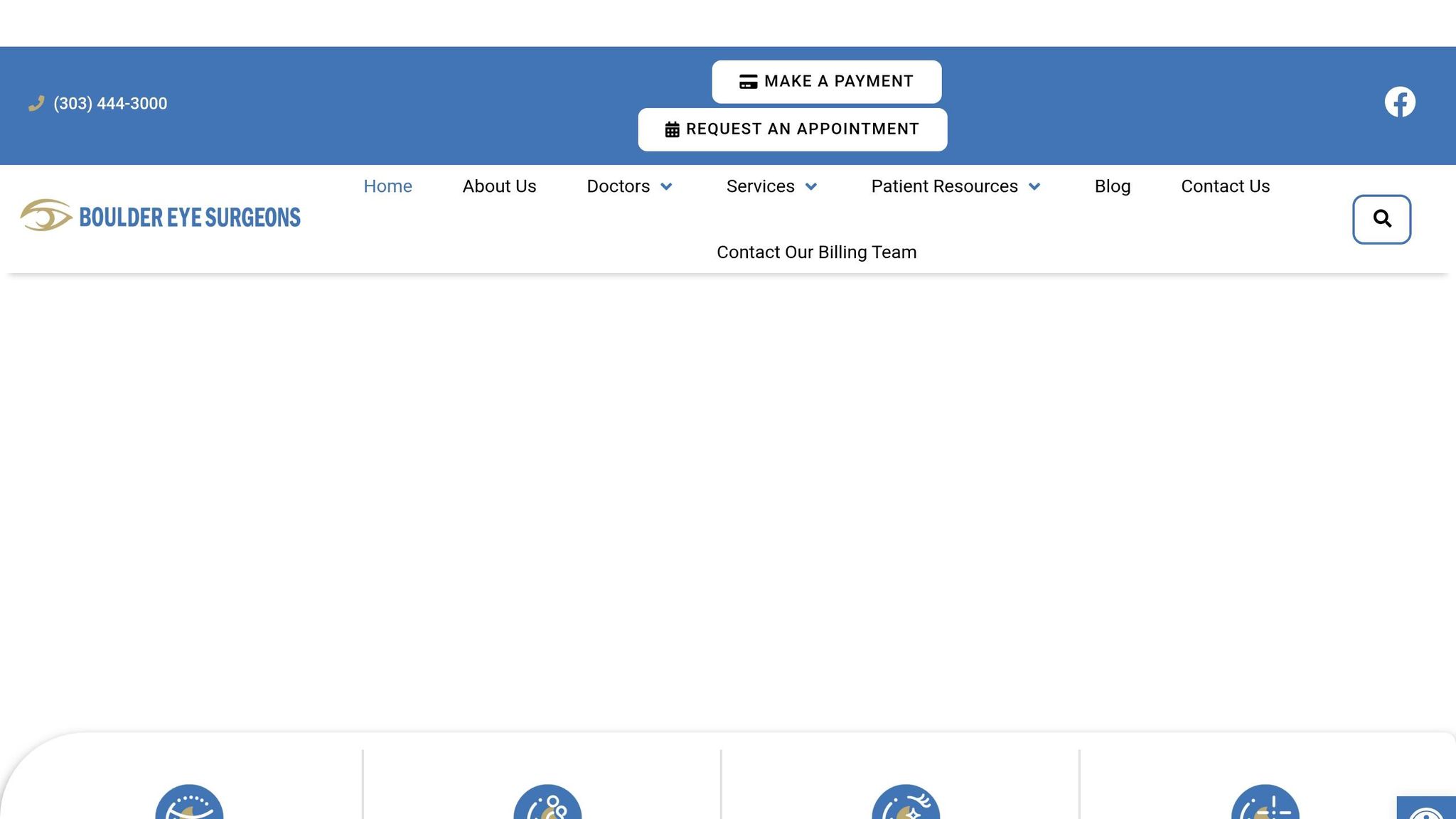This screenshot has height=819, width=1456.
Task: Open Contact Our Billing Team link
Action: point(816,252)
